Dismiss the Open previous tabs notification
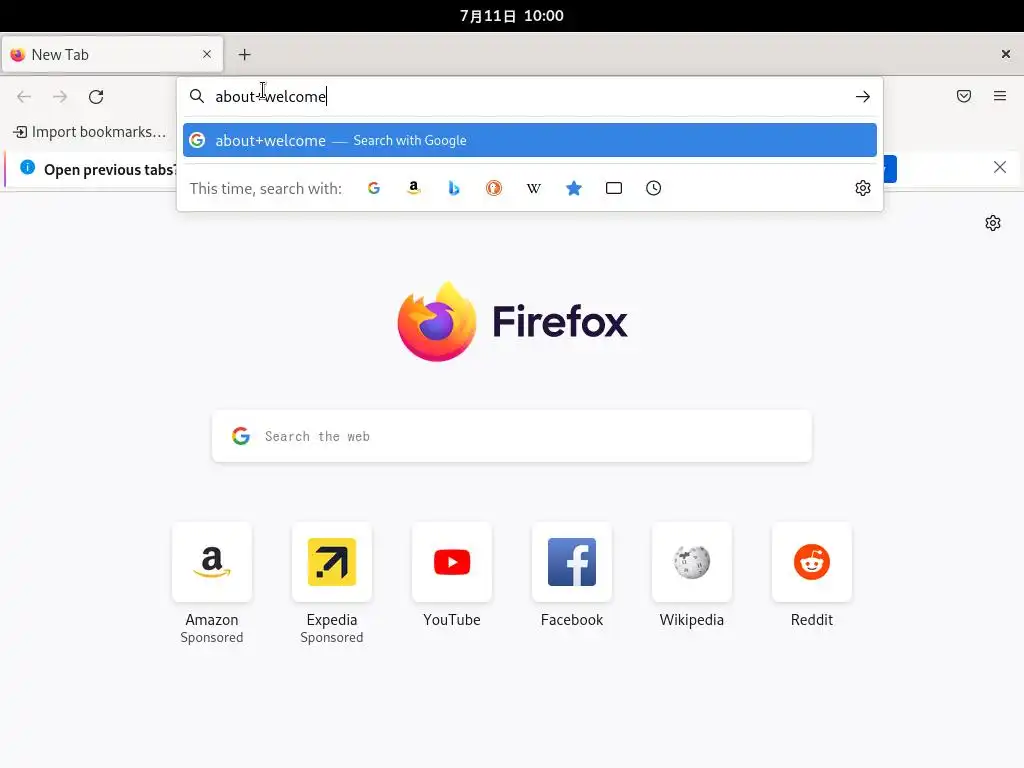This screenshot has width=1024, height=768. coord(1000,167)
